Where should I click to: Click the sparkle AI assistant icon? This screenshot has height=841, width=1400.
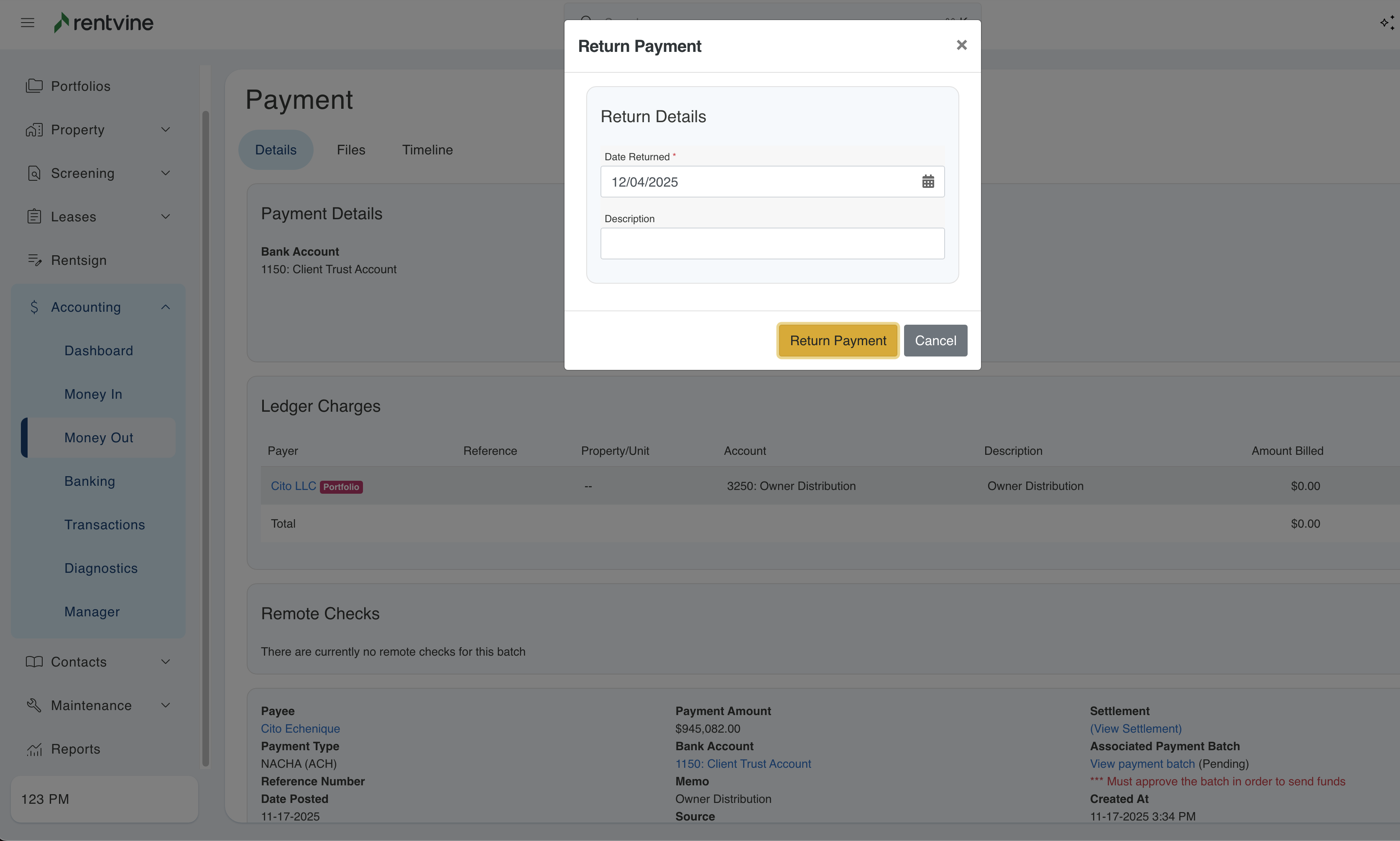click(x=1386, y=23)
